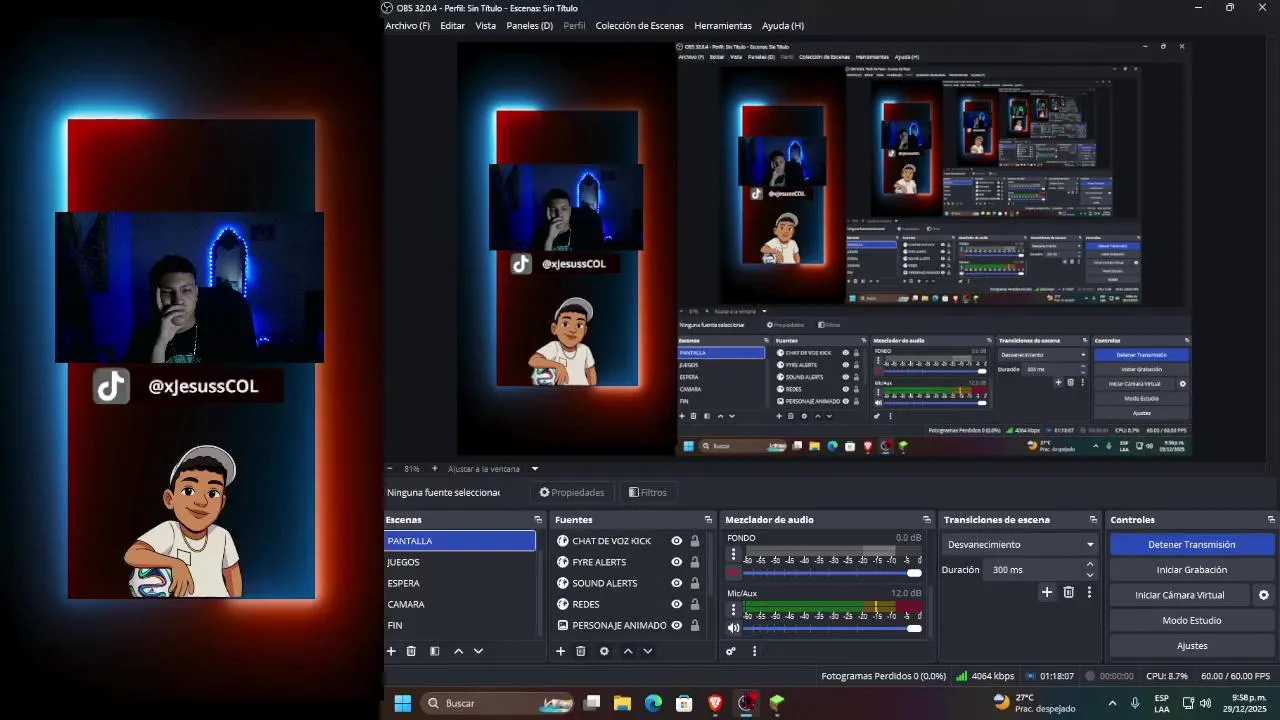Open Paneles menu
Viewport: 1280px width, 720px height.
tap(529, 26)
